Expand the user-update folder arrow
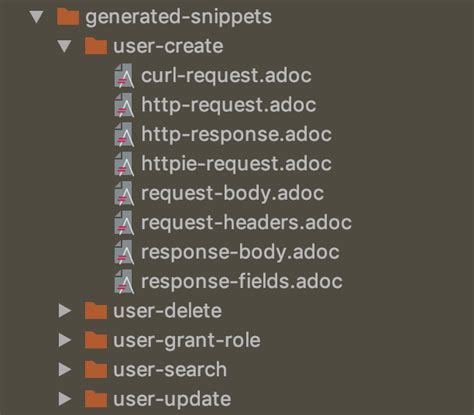 pyautogui.click(x=65, y=399)
